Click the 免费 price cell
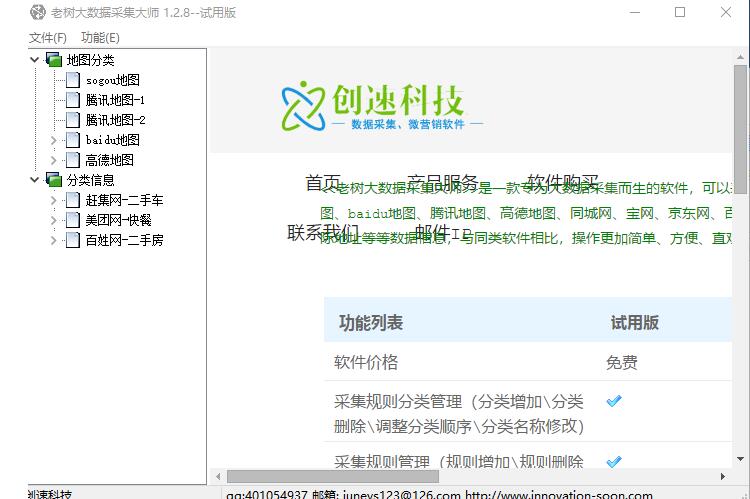 621,362
